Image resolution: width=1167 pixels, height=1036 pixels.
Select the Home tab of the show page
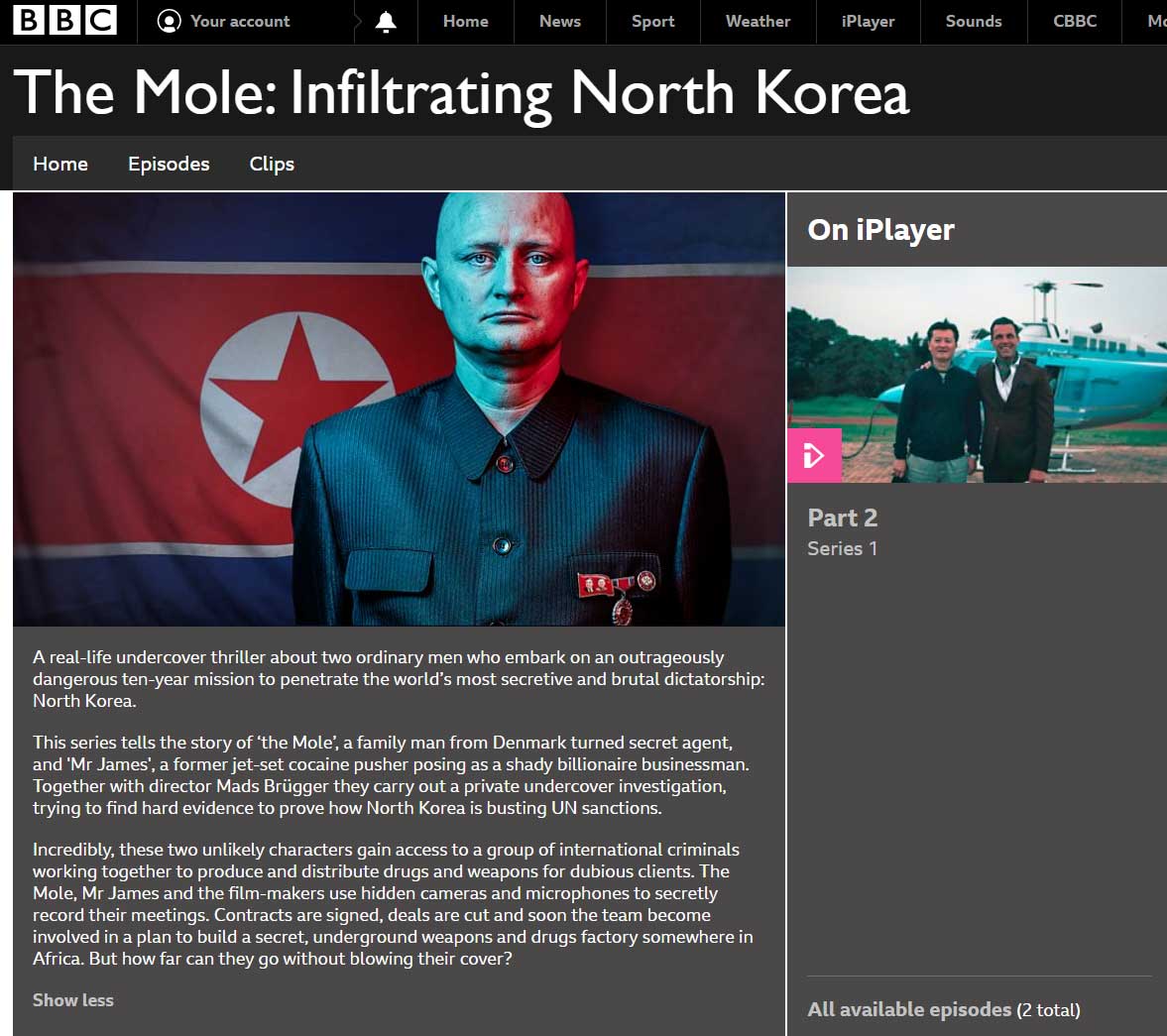pyautogui.click(x=59, y=164)
